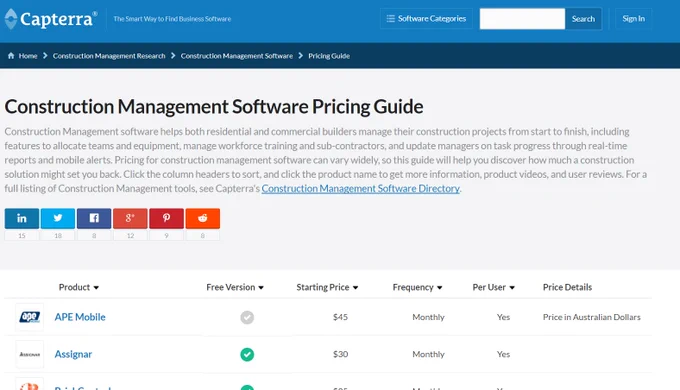This screenshot has height=390, width=680.
Task: Click the $30 starting price cell
Action: point(340,354)
